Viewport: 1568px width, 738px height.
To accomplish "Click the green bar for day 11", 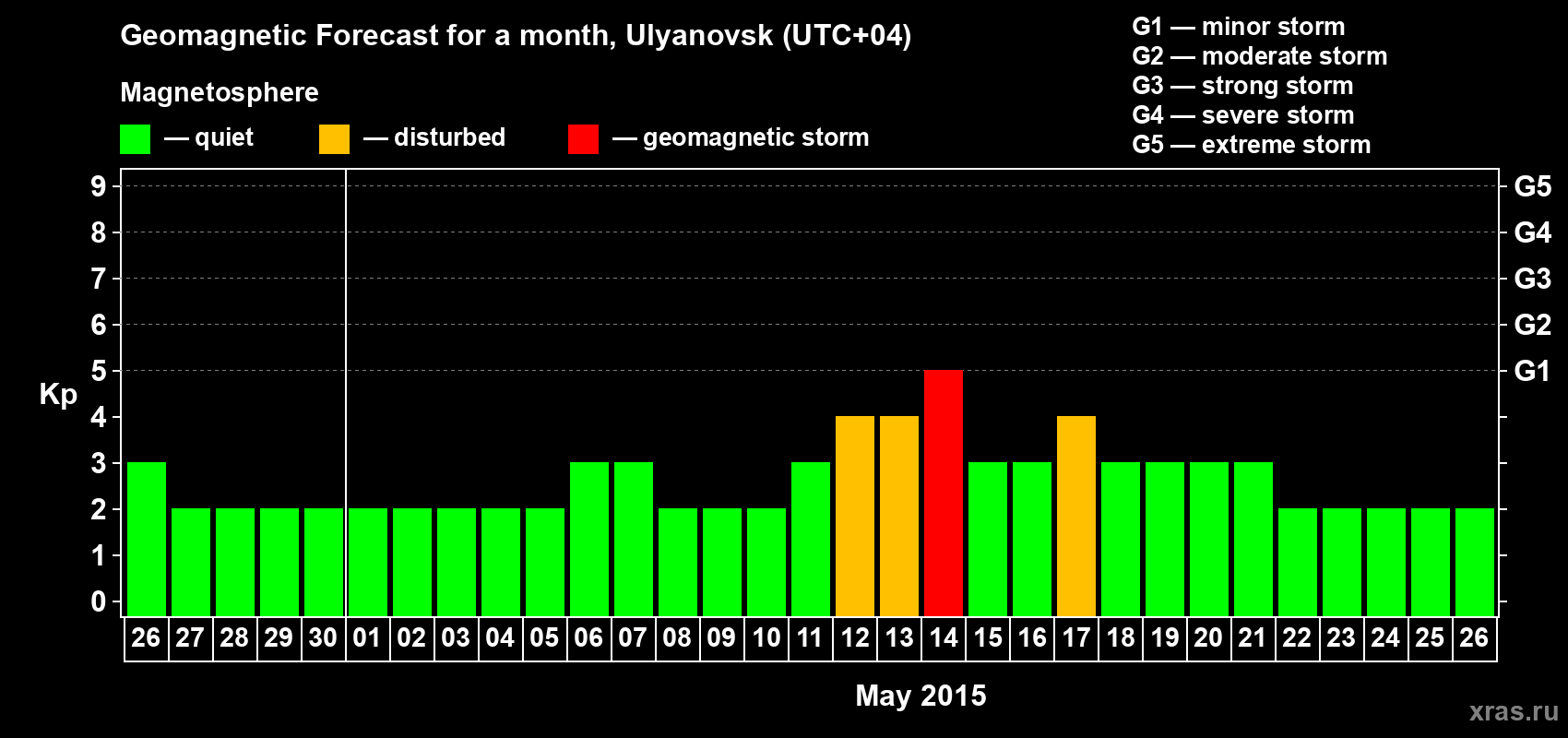I will (x=811, y=540).
